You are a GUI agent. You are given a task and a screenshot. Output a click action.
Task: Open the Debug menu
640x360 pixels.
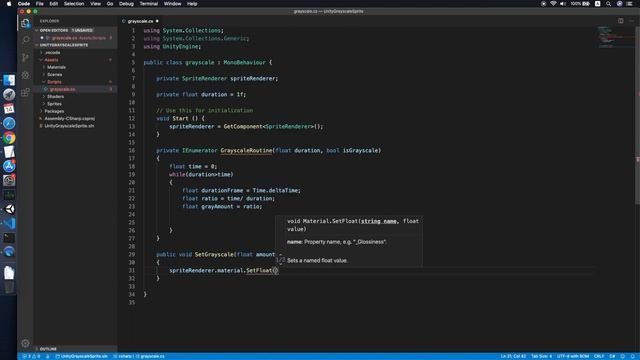pyautogui.click(x=126, y=4)
